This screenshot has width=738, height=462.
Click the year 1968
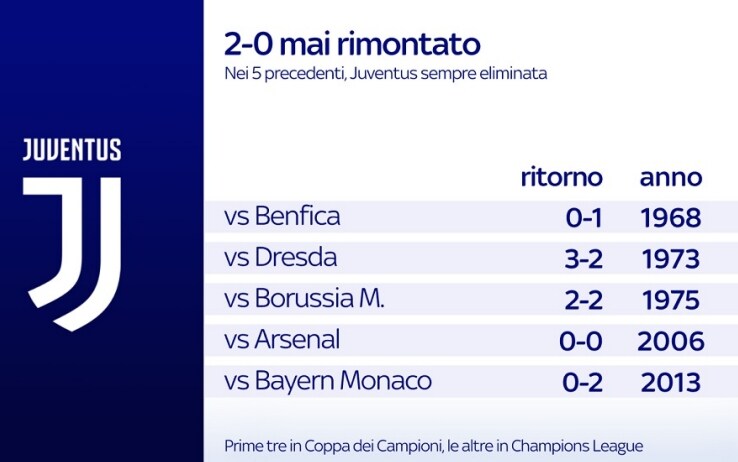coord(671,218)
